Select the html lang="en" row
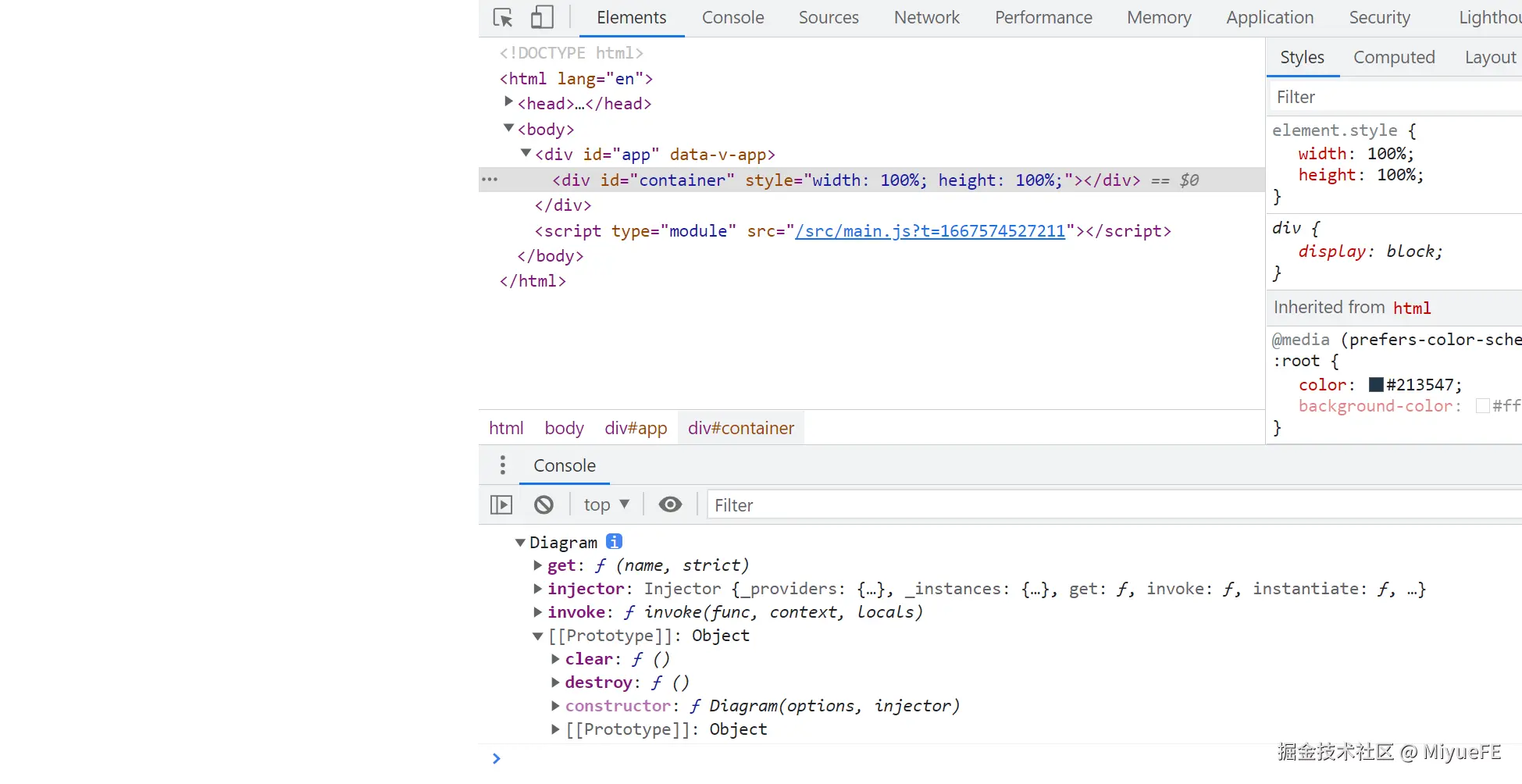Screen dimensions: 1522x784 coord(576,79)
